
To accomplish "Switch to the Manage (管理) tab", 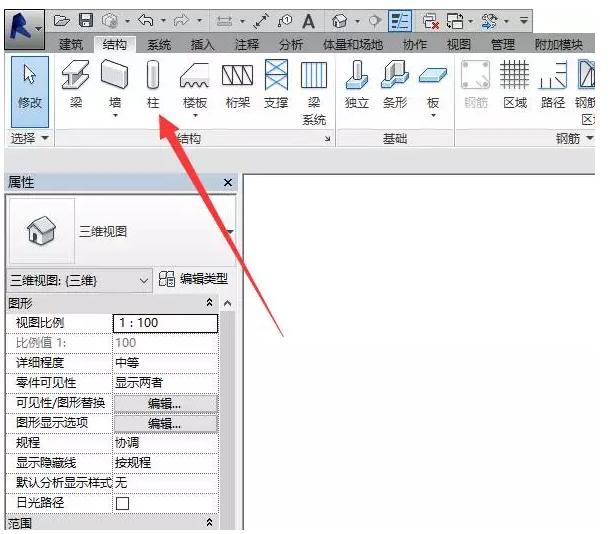I will pos(503,45).
